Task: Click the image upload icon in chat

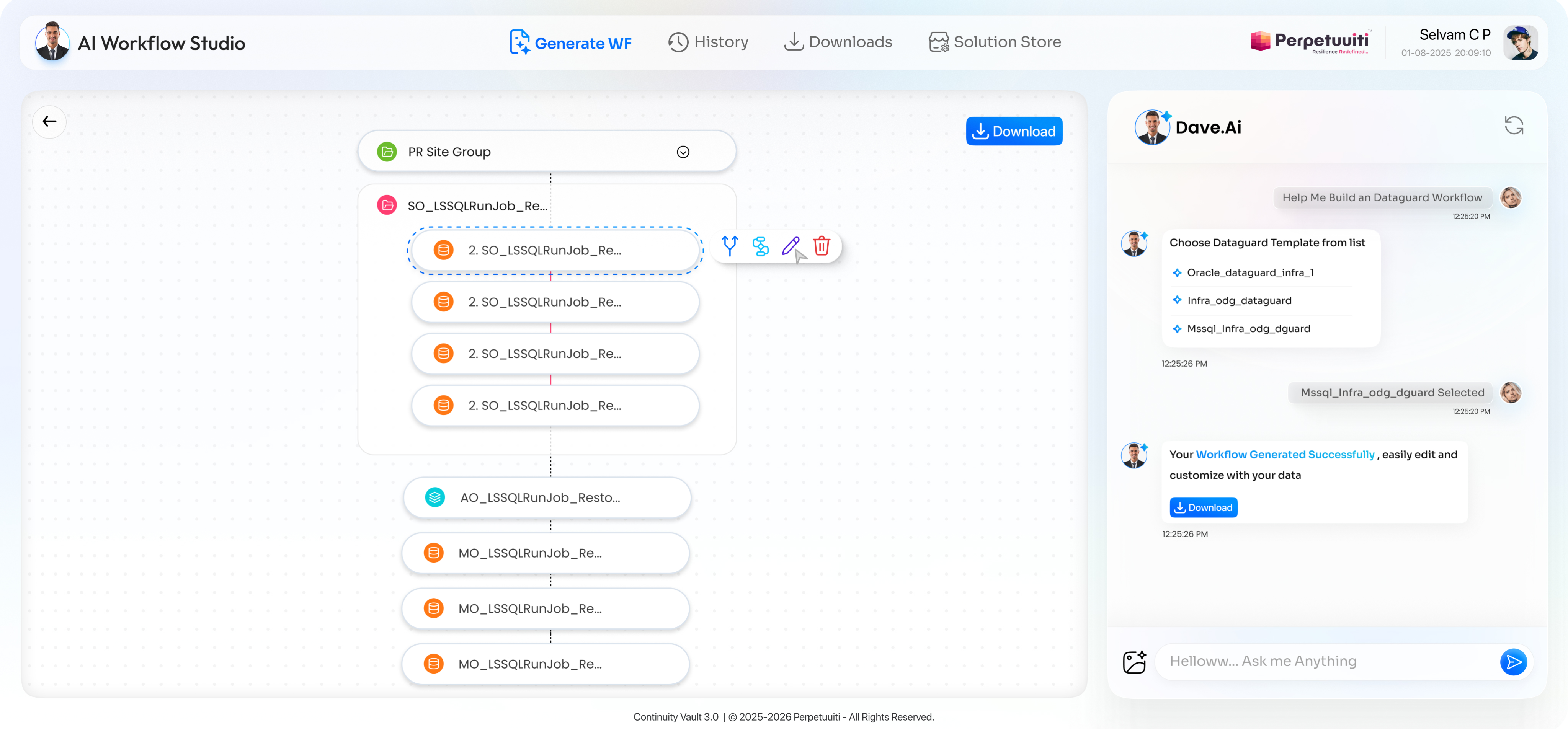Action: tap(1134, 661)
